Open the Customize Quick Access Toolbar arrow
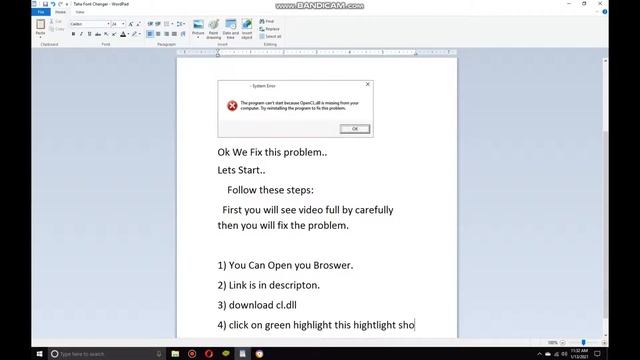 click(67, 4)
